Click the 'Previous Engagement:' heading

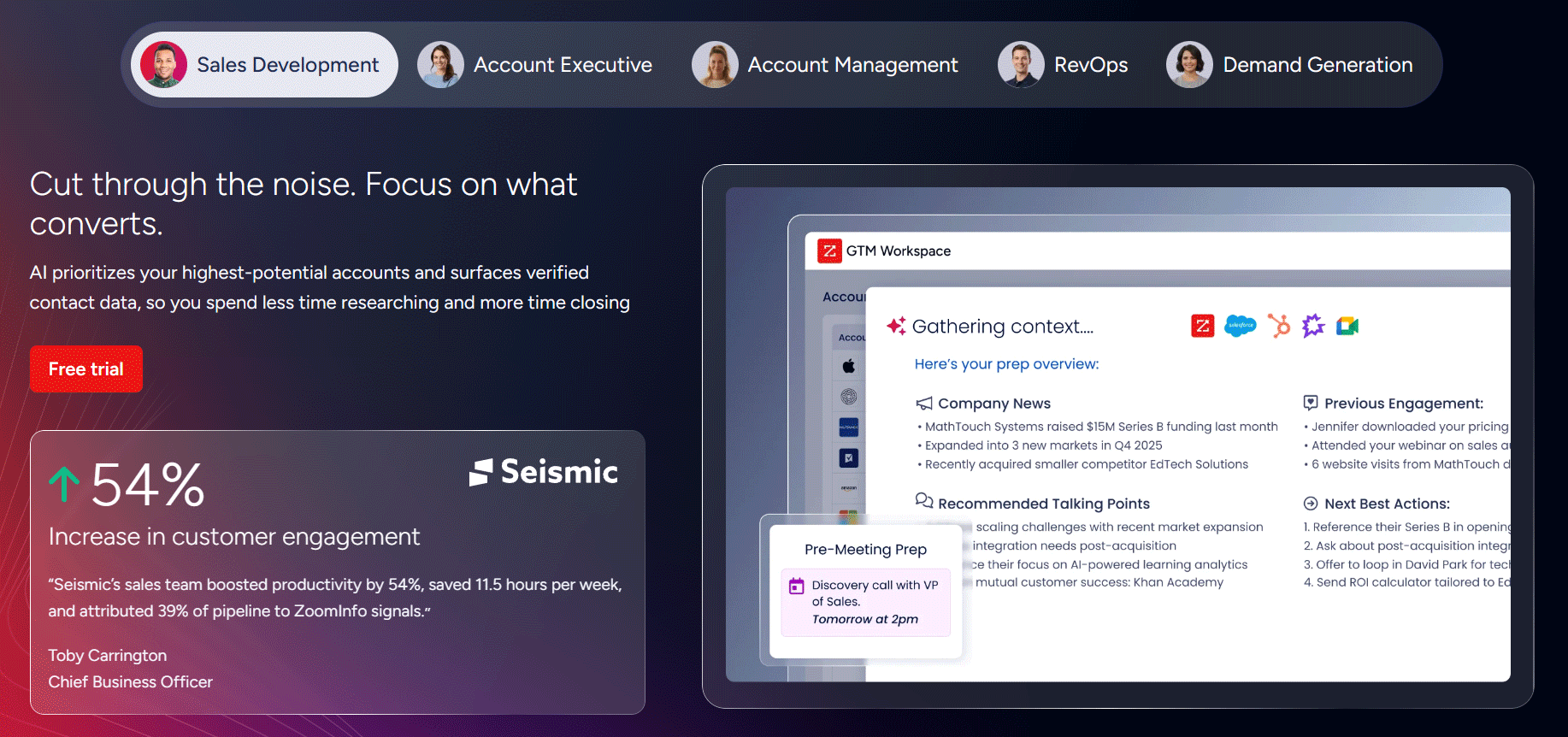(x=1404, y=404)
